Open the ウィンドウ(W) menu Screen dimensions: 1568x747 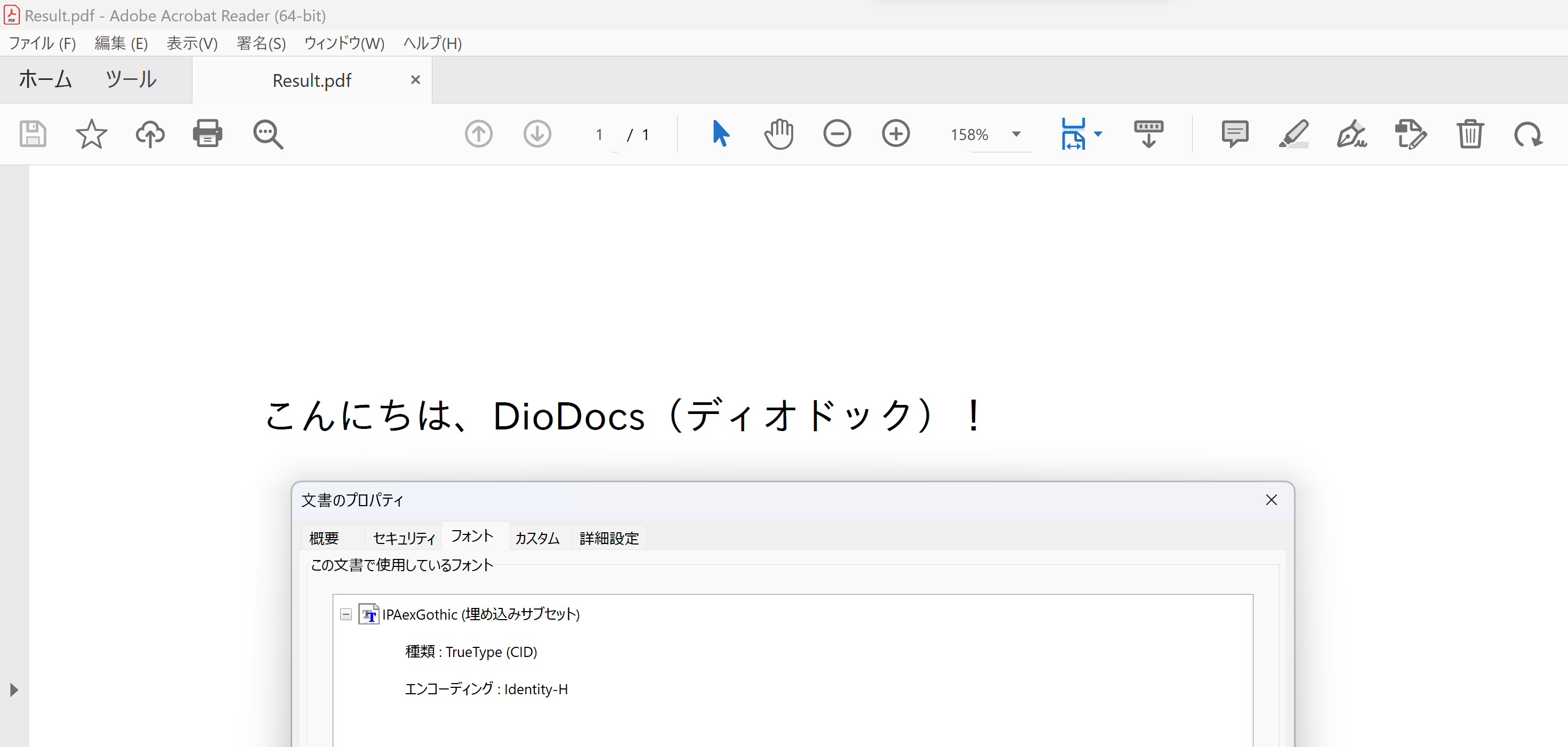point(344,44)
